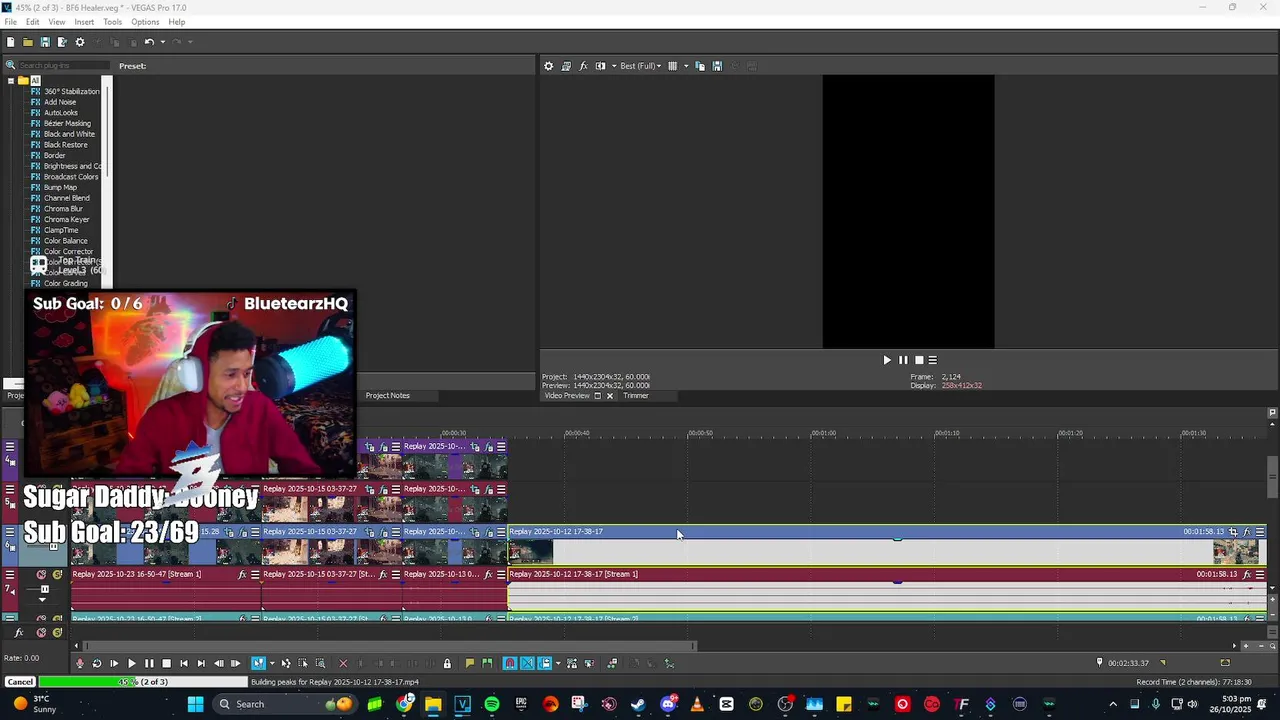Select Black and White effect
Screen dimensions: 1280x720
69,134
